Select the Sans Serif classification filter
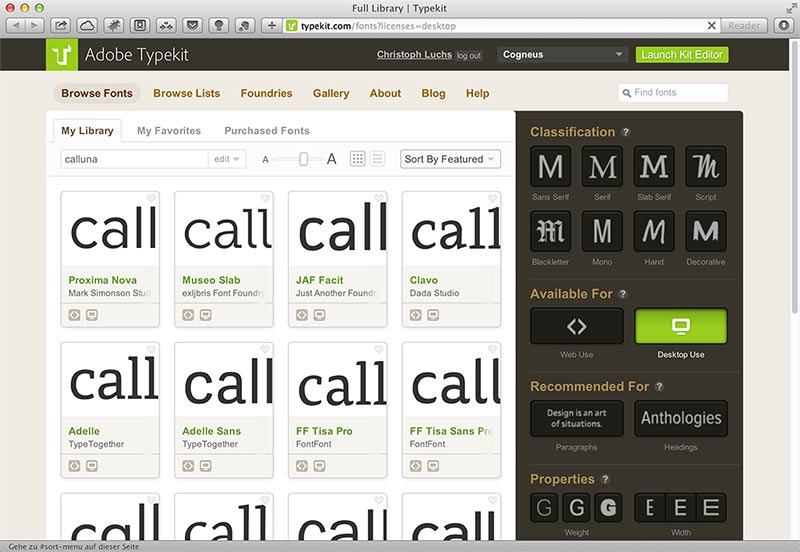Viewport: 800px width, 552px height. 551,166
